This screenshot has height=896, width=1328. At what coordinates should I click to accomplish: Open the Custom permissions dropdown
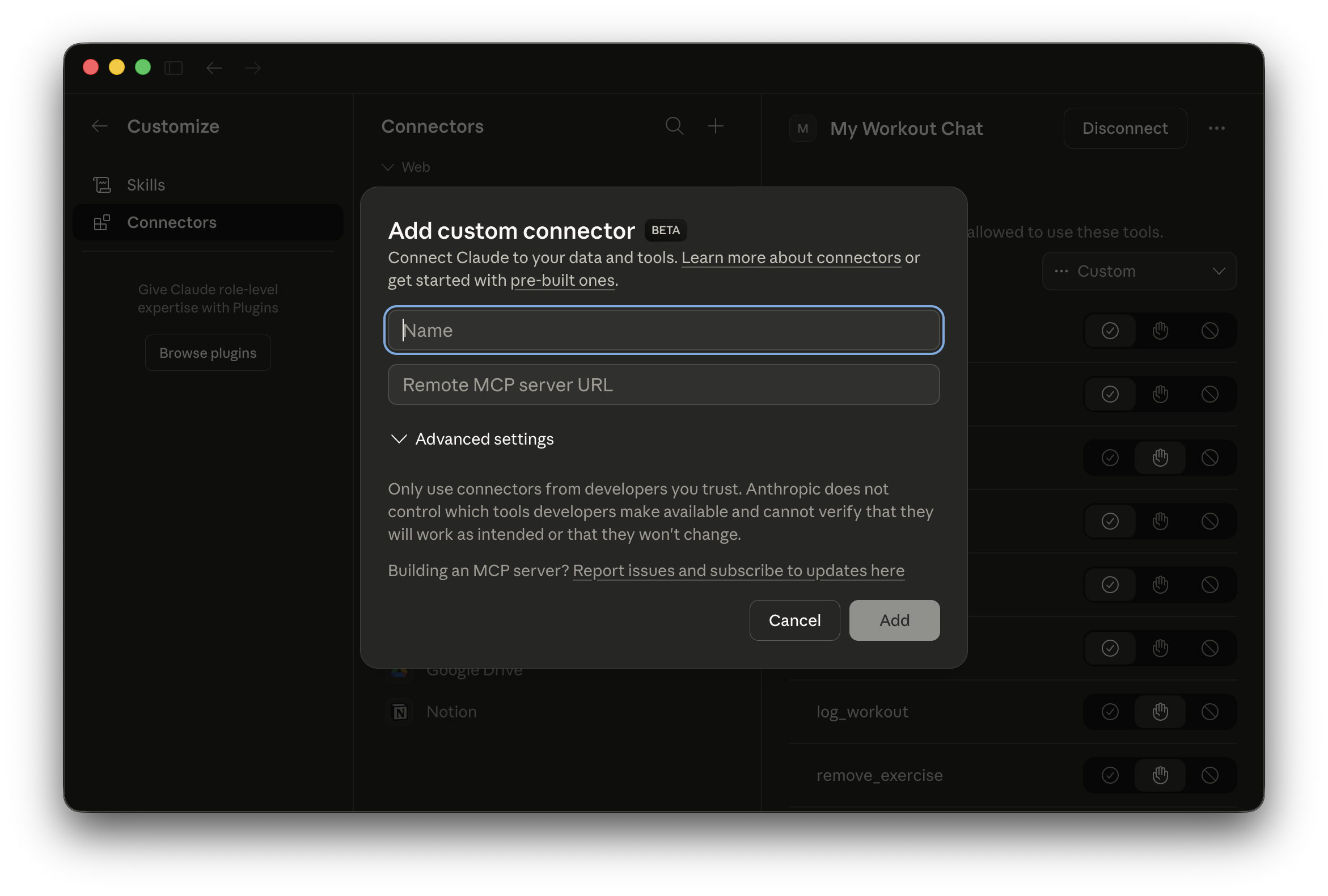pos(1139,271)
